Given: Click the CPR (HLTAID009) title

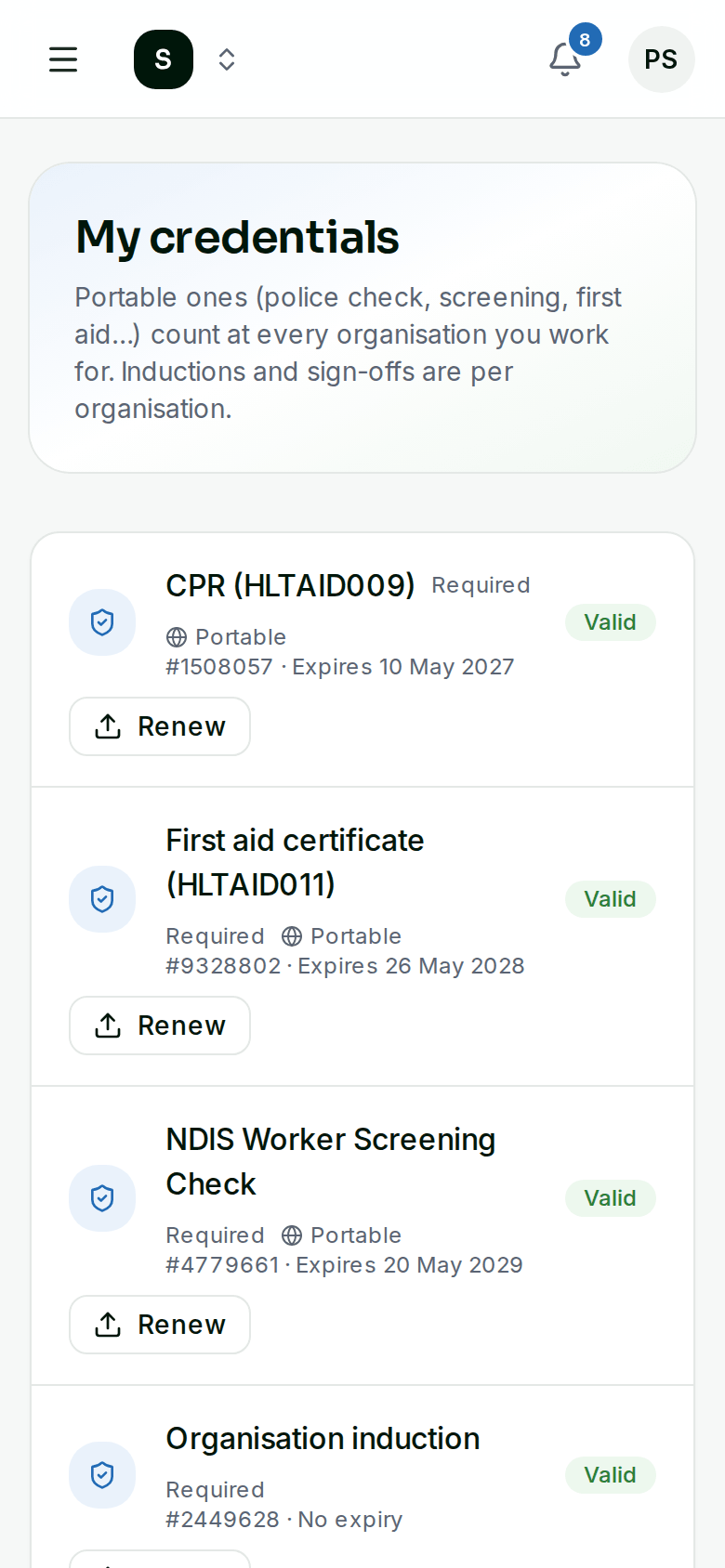Looking at the screenshot, I should [x=290, y=585].
